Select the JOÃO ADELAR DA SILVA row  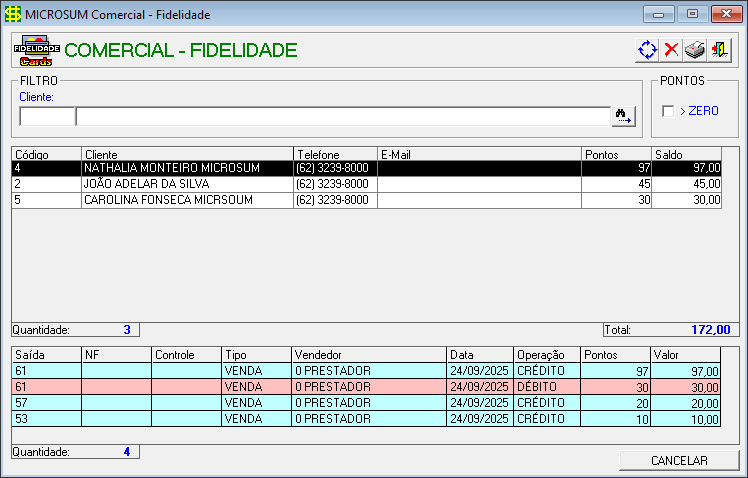[x=366, y=184]
